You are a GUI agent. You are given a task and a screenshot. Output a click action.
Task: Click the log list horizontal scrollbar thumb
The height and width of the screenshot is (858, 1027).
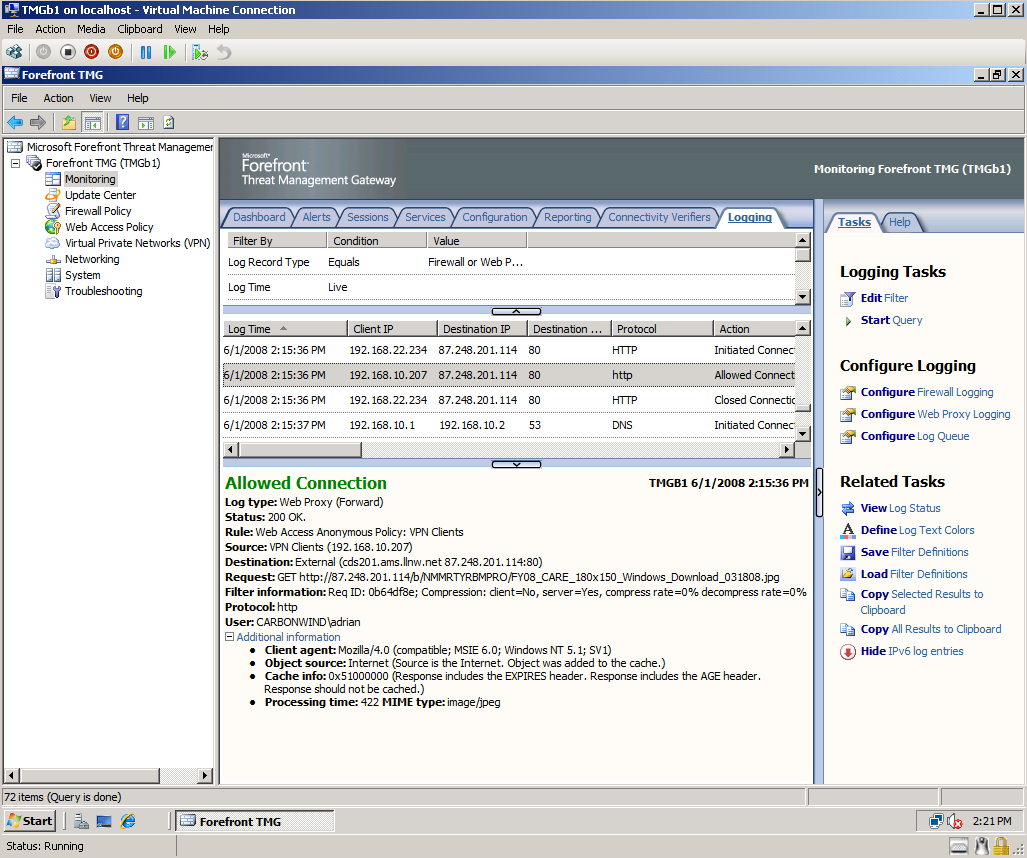(x=300, y=450)
